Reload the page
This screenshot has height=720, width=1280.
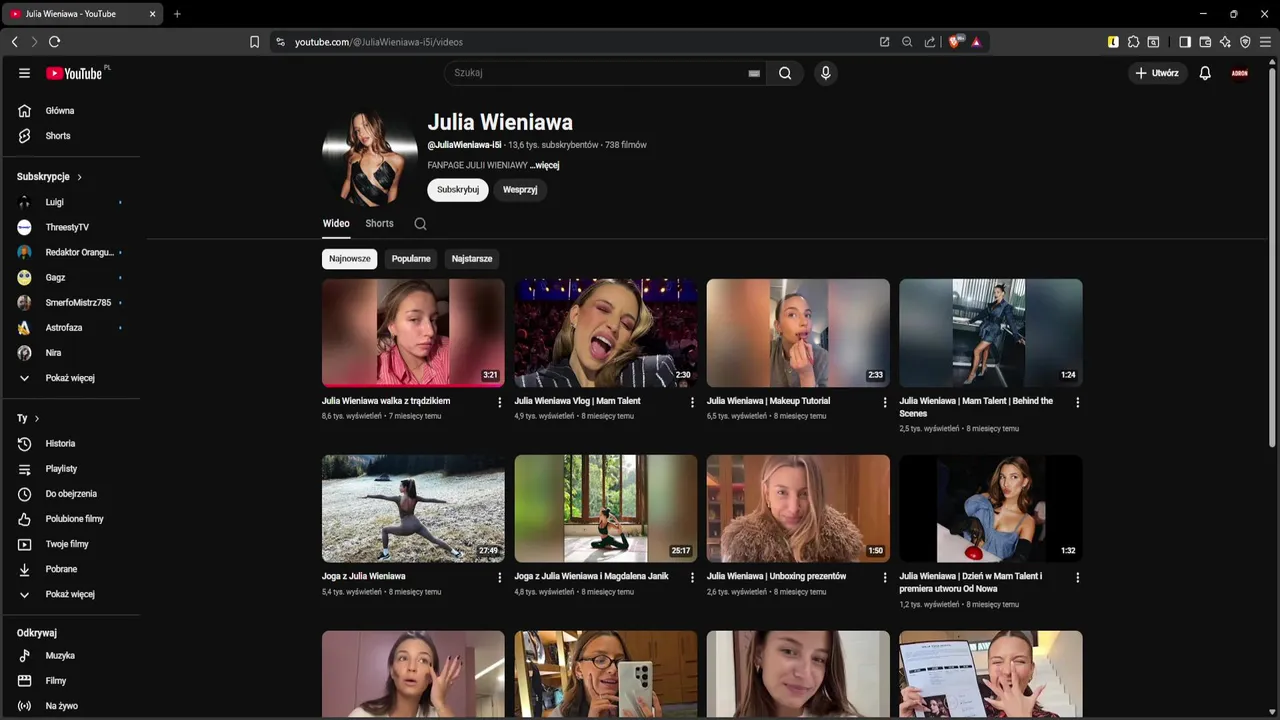(x=54, y=42)
